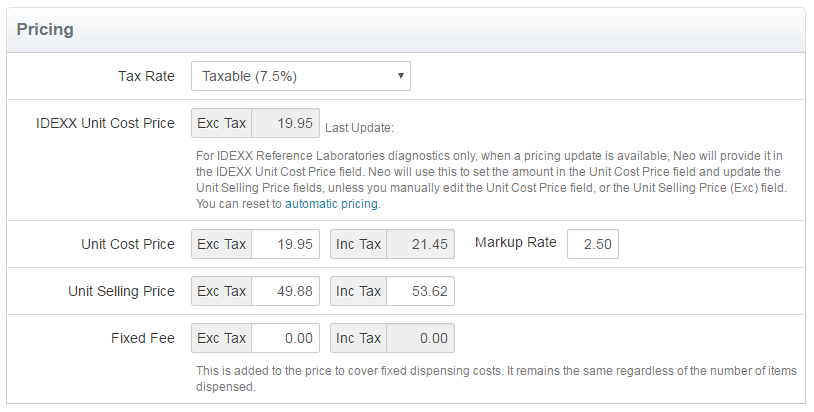Click the Unit Cost Price label
The height and width of the screenshot is (412, 814).
pos(127,244)
